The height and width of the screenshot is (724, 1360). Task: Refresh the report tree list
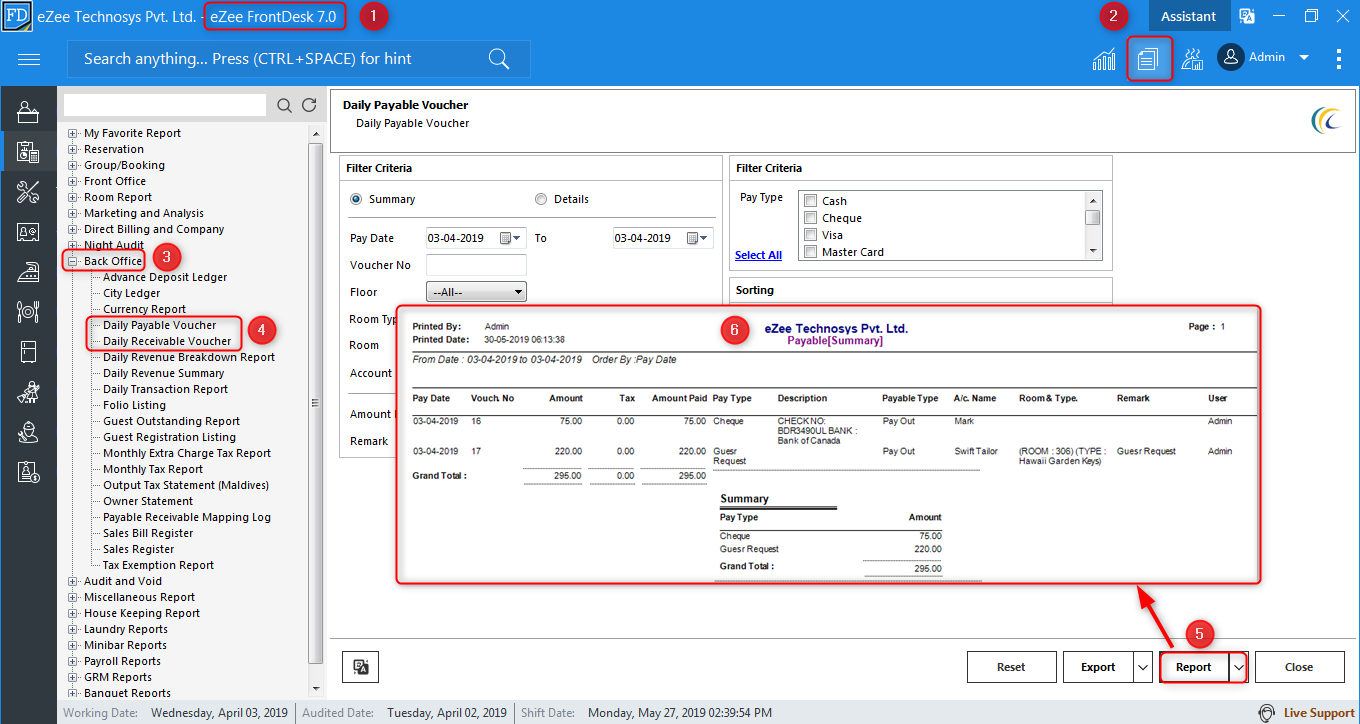pos(309,105)
